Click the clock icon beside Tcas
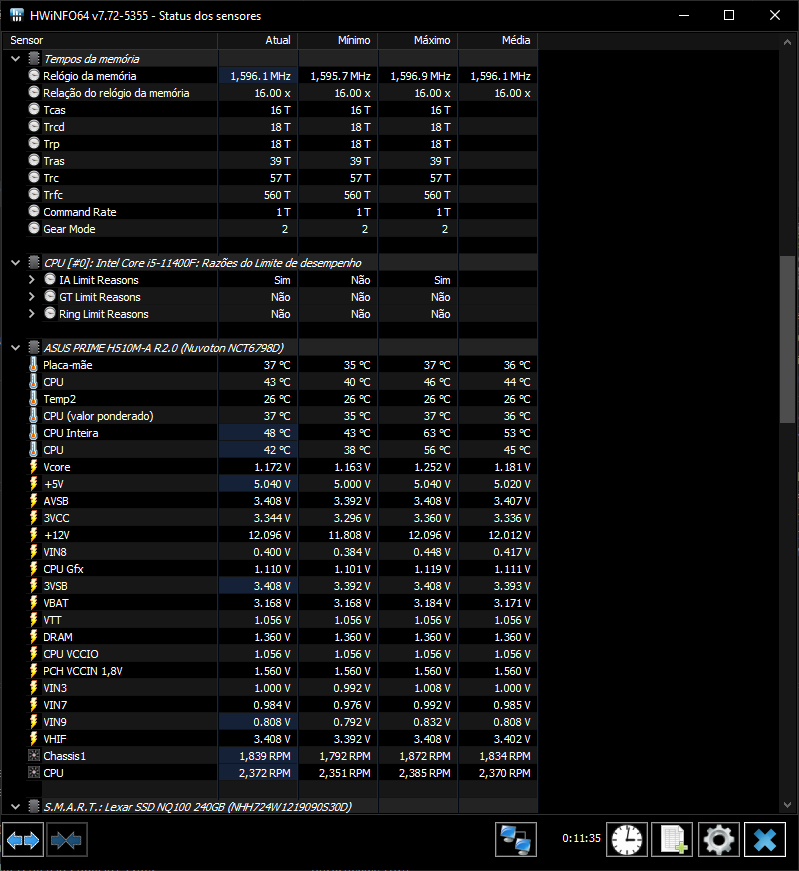This screenshot has height=871, width=799. tap(34, 109)
